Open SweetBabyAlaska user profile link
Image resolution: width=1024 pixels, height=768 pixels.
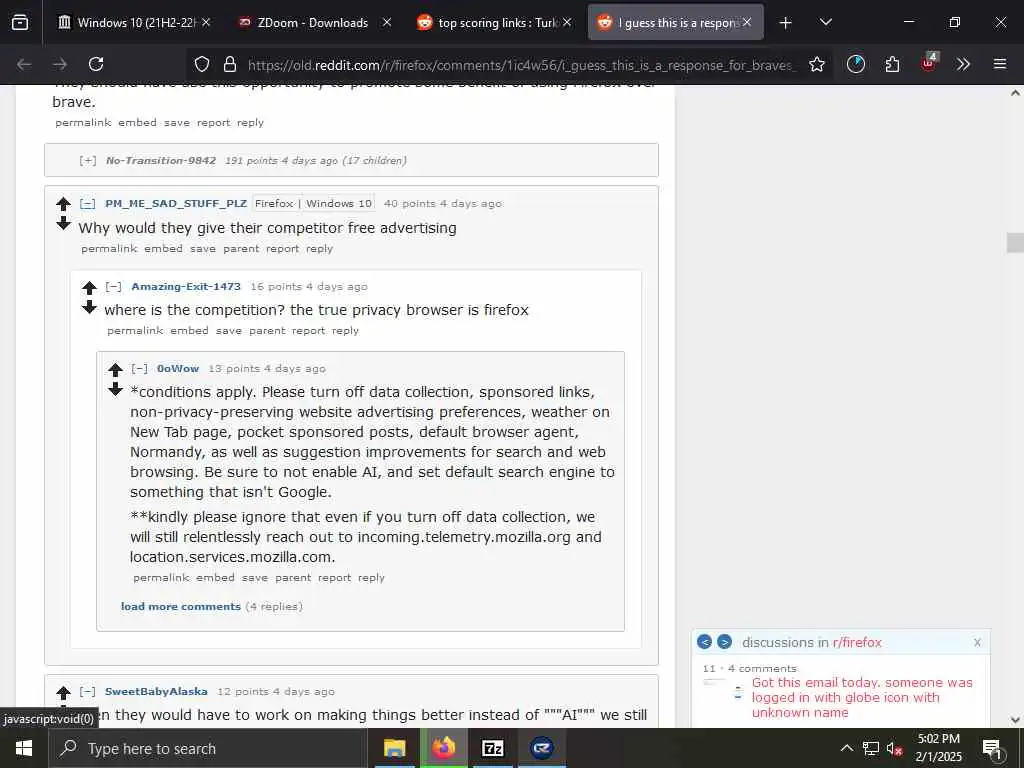pos(156,691)
